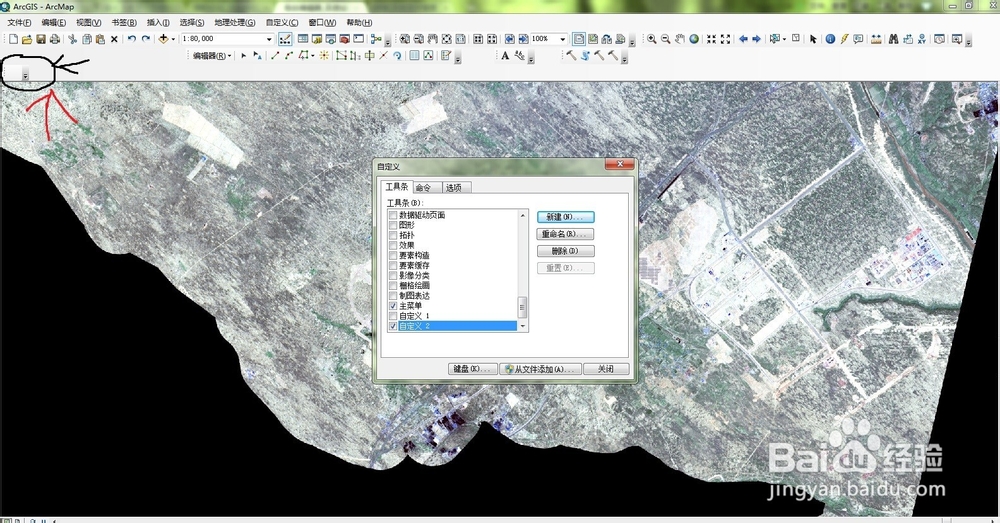Click the Go To XY tool icon

pyautogui.click(x=922, y=39)
